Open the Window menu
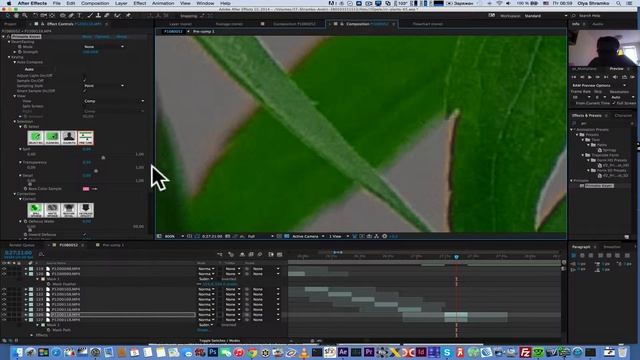 205,3
